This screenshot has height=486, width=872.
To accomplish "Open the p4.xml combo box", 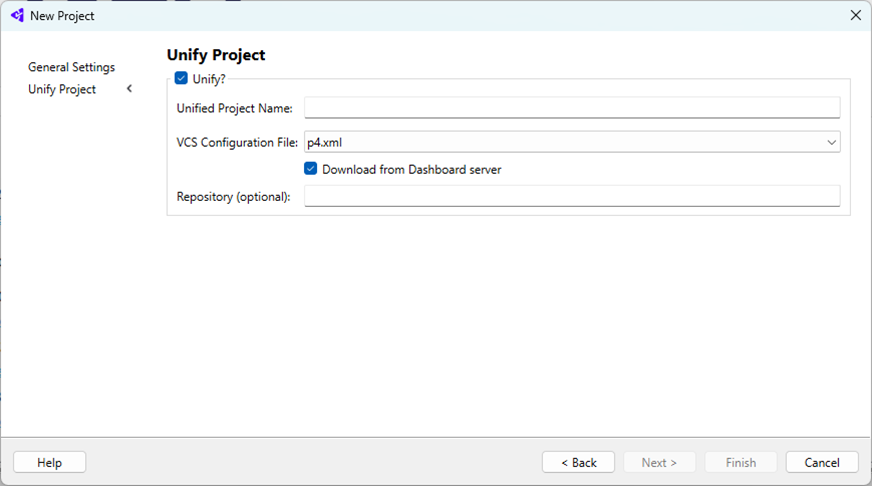I will (572, 142).
